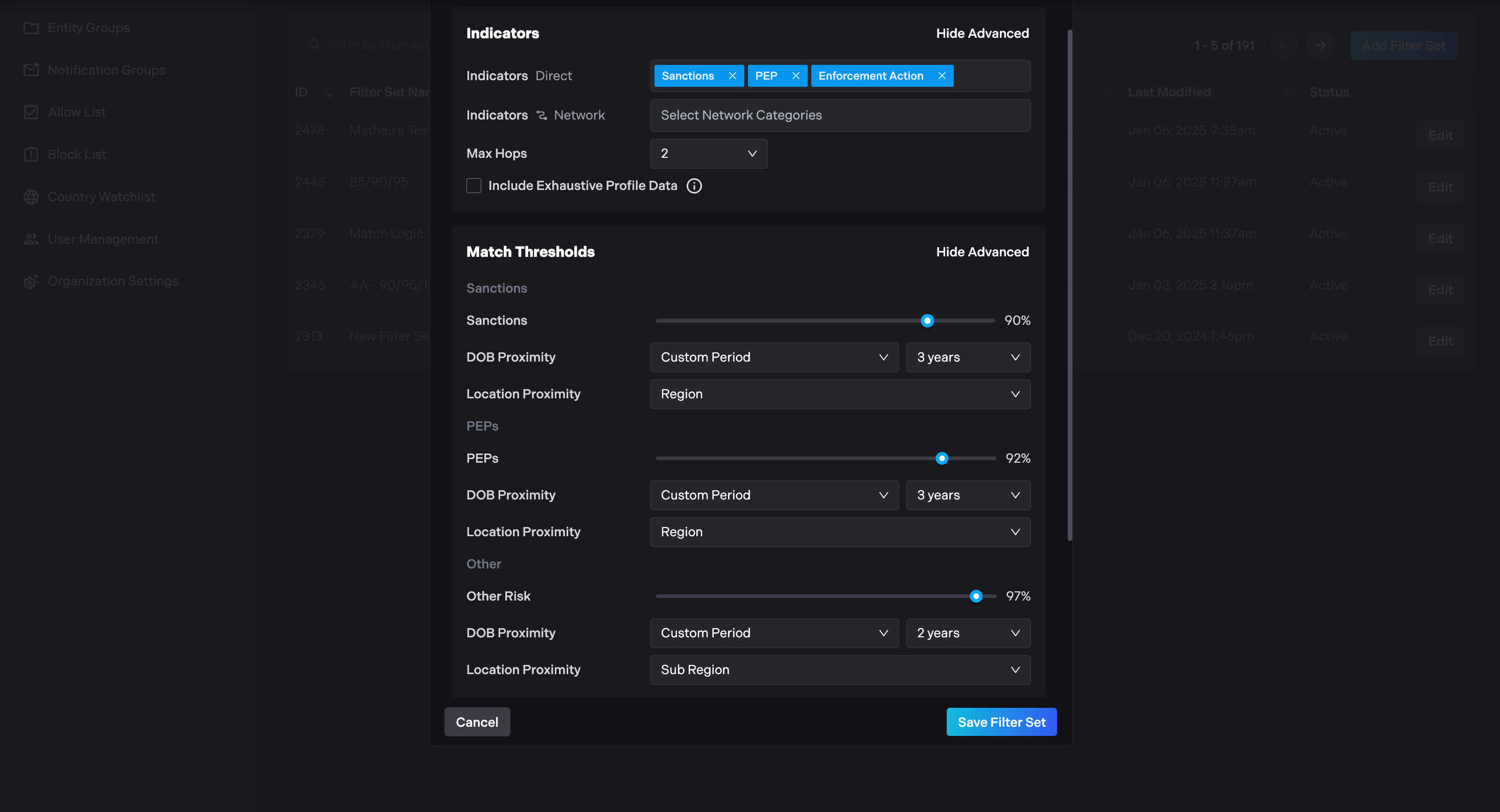
Task: Remove the PEP indicator tag
Action: coord(795,76)
